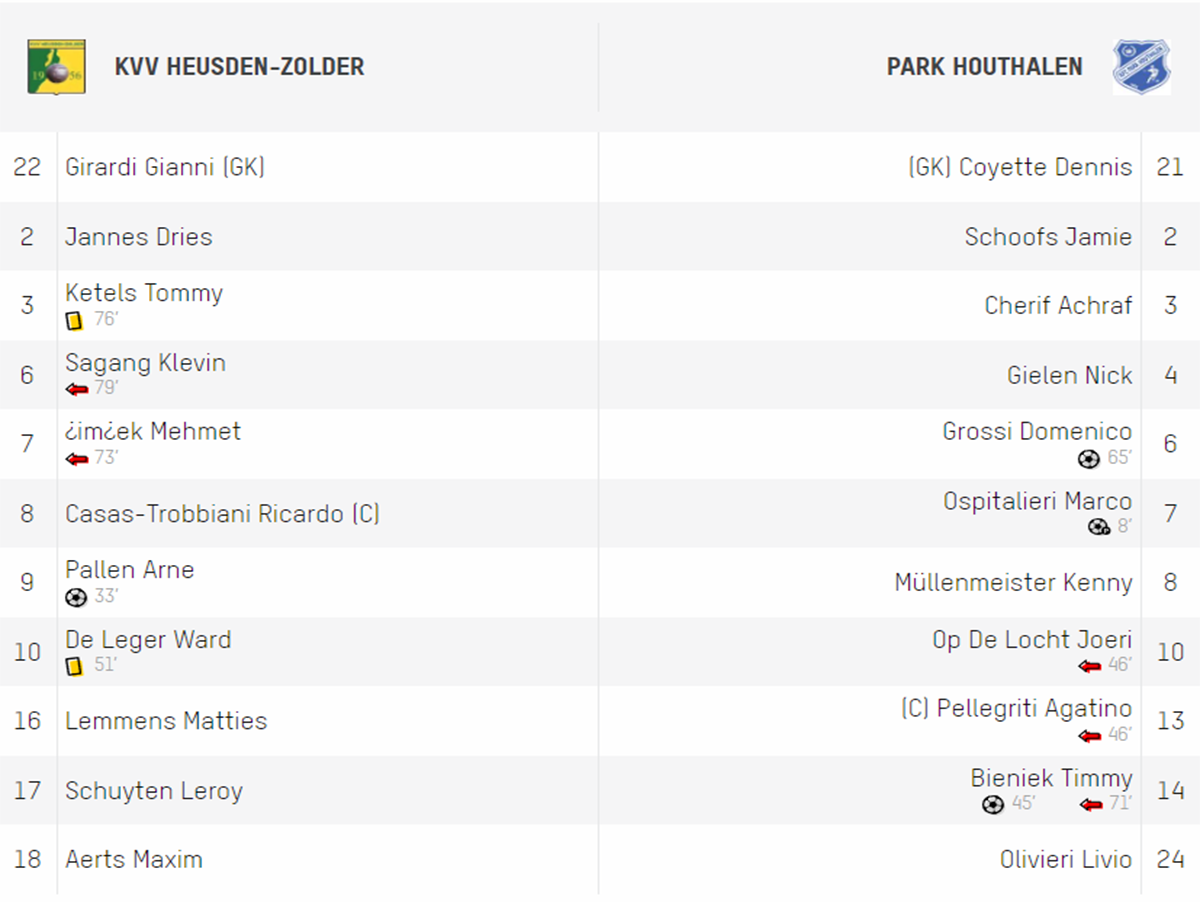Open captain Casas-Trobbiani Ricardo's profile

pyautogui.click(x=222, y=514)
